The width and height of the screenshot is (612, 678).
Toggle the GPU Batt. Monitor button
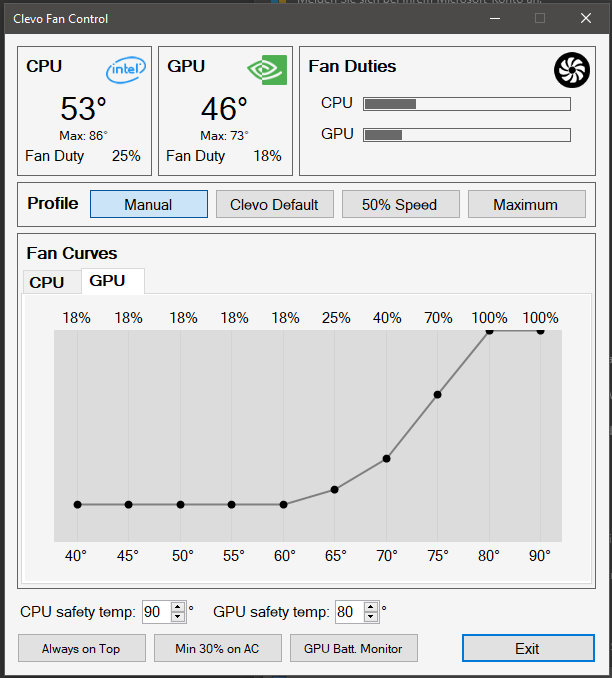tap(353, 648)
